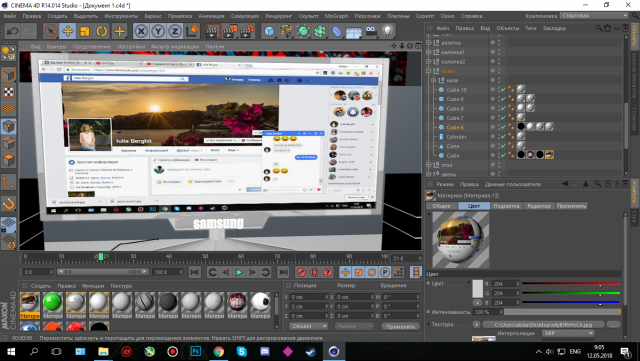Viewport: 640px width, 361px height.
Task: Toggle Z axis lock
Action: (175, 31)
